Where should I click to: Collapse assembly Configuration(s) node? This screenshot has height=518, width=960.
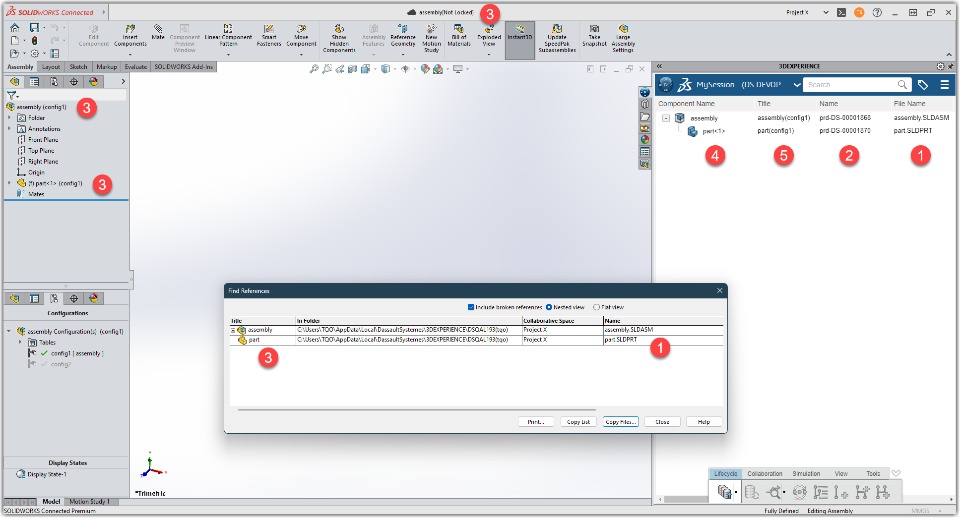click(x=9, y=331)
